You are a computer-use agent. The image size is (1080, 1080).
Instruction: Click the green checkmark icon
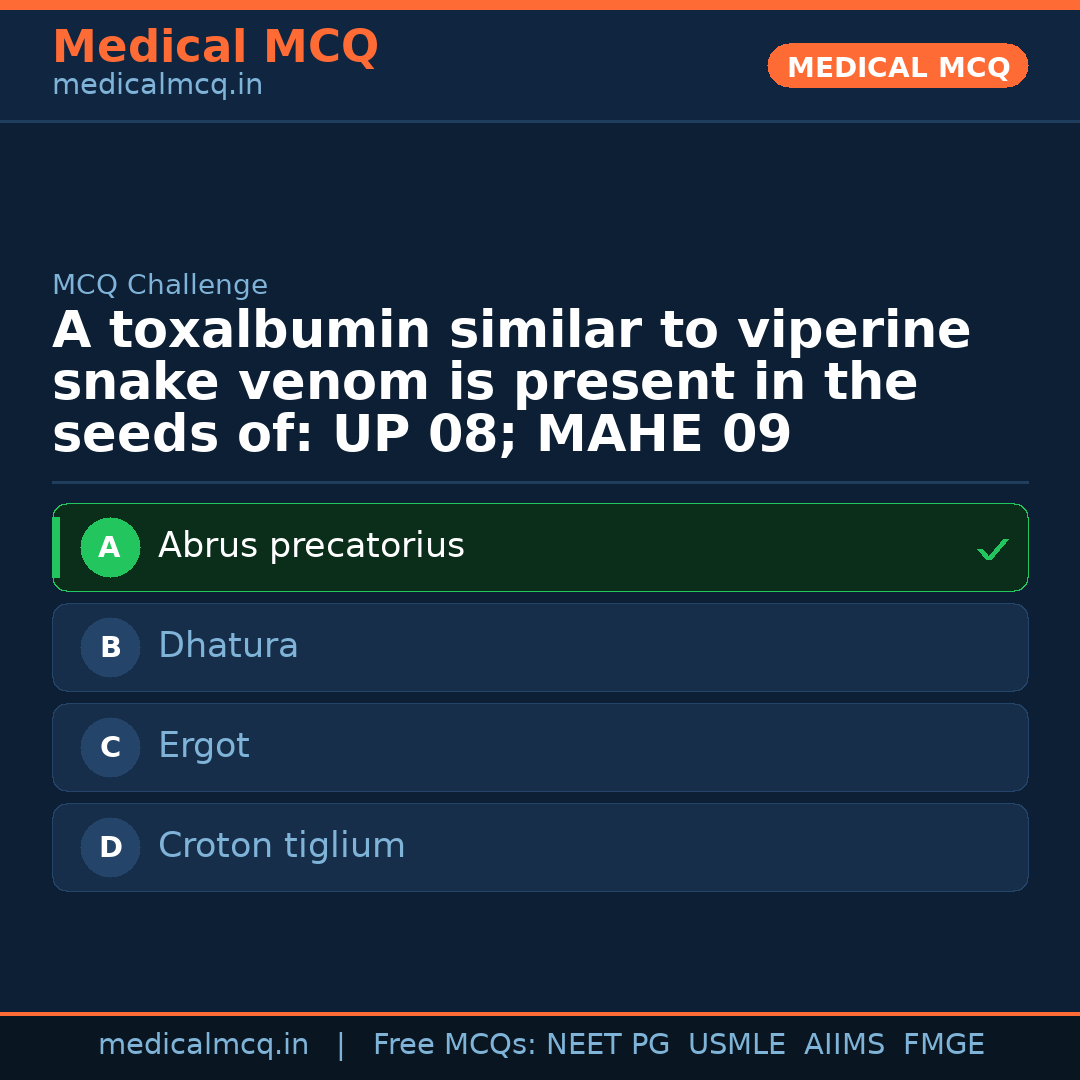[991, 548]
